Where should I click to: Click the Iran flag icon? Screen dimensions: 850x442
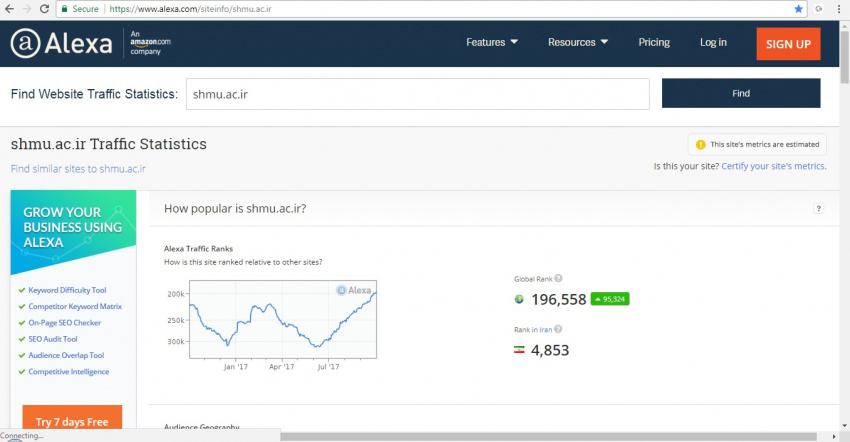[519, 350]
